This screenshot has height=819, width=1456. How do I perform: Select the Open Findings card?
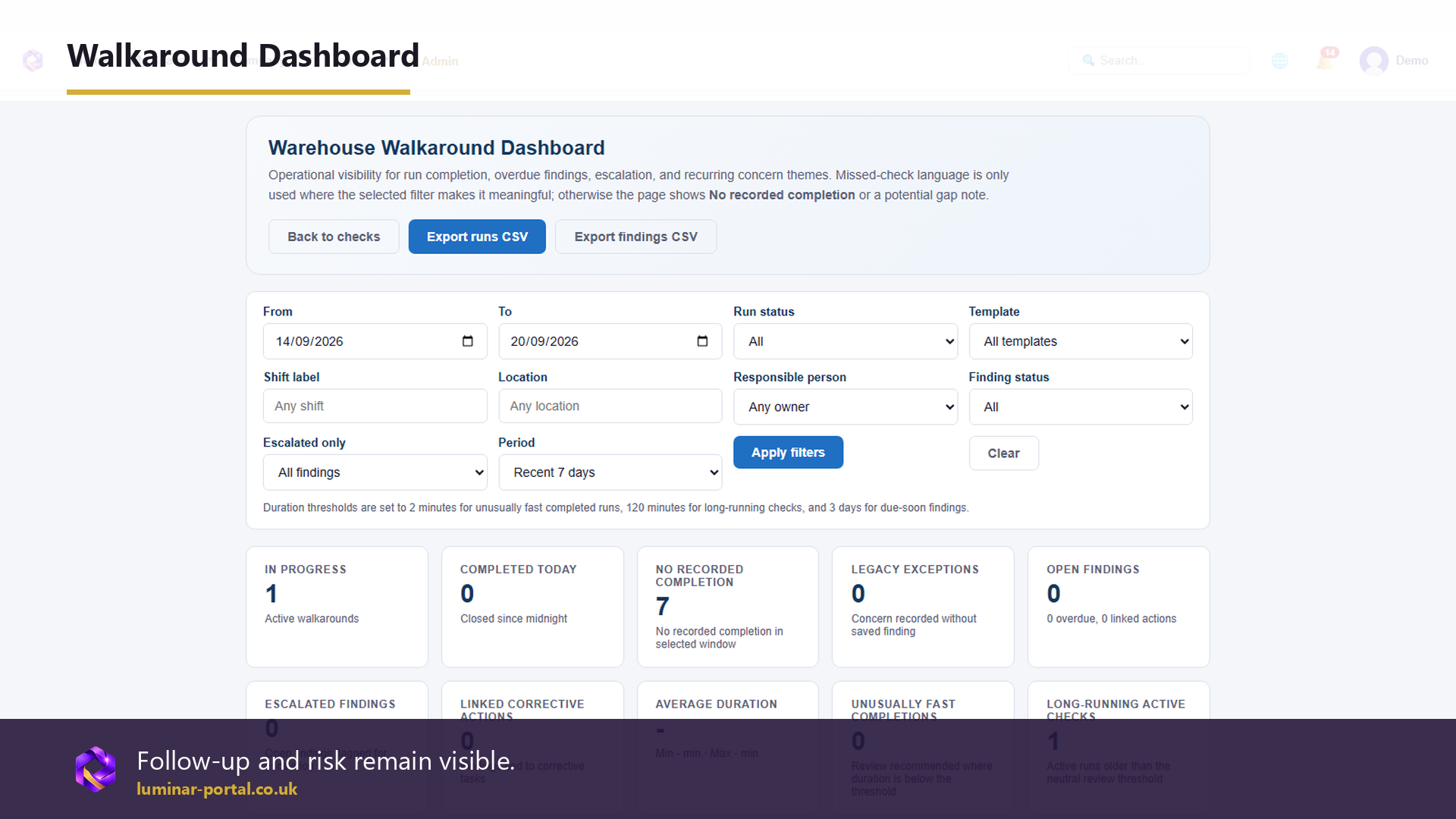(x=1119, y=607)
